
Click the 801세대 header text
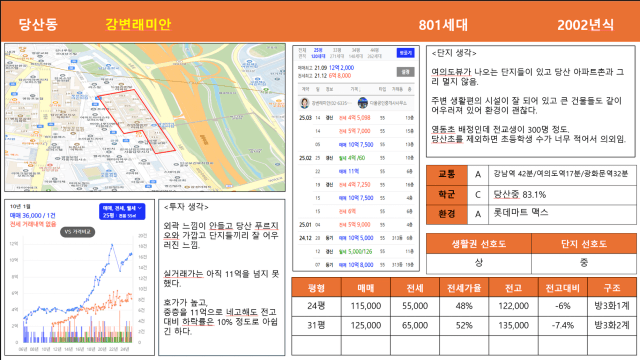tap(443, 25)
